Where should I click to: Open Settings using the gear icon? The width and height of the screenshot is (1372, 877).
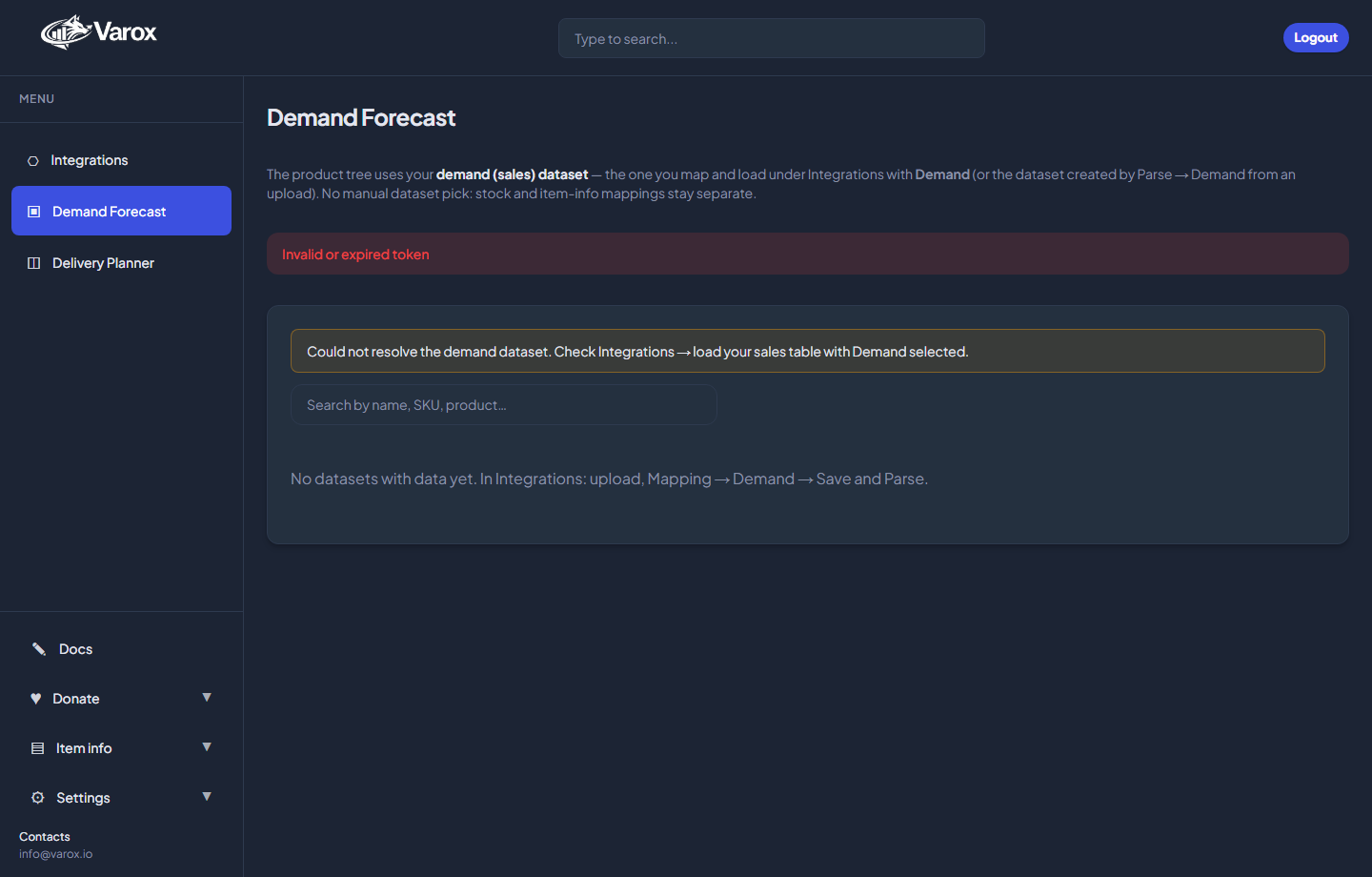[x=37, y=797]
